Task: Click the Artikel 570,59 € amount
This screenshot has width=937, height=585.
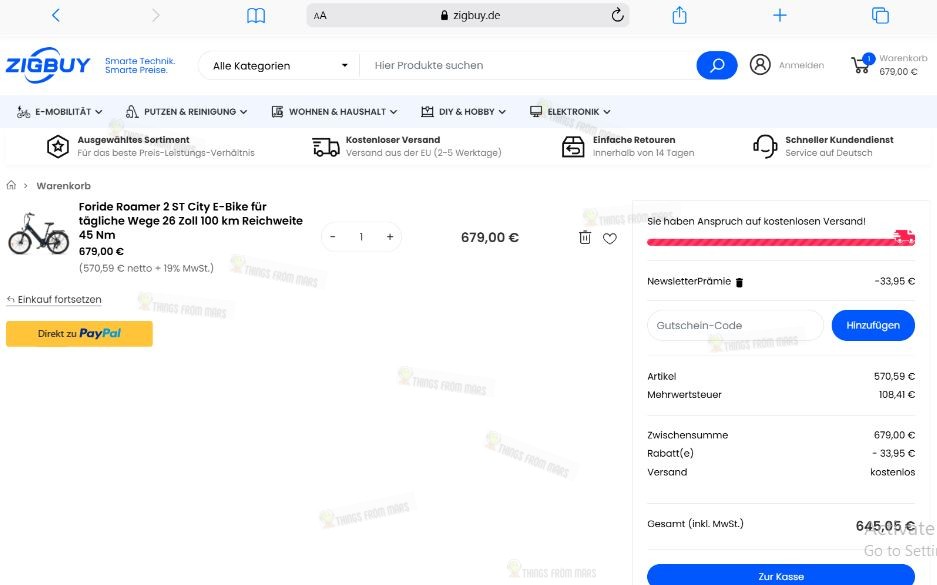Action: point(894,376)
